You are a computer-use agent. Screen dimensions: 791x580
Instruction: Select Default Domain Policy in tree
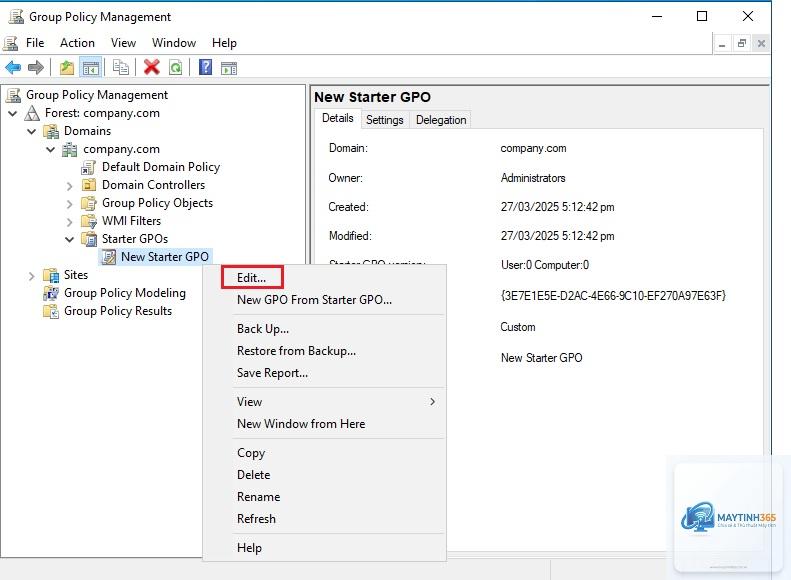coord(161,167)
